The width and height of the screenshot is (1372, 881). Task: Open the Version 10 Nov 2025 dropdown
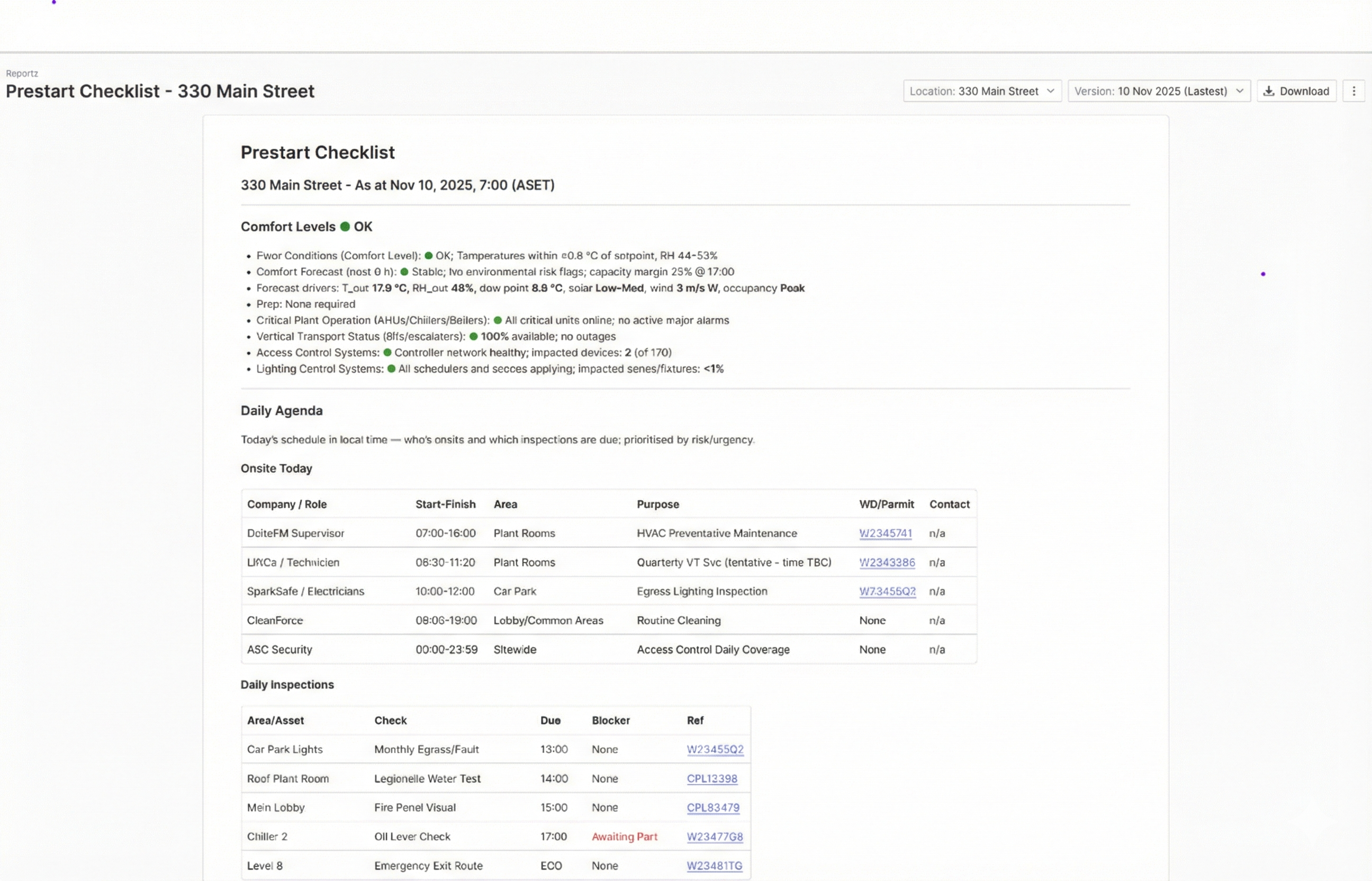point(1159,91)
